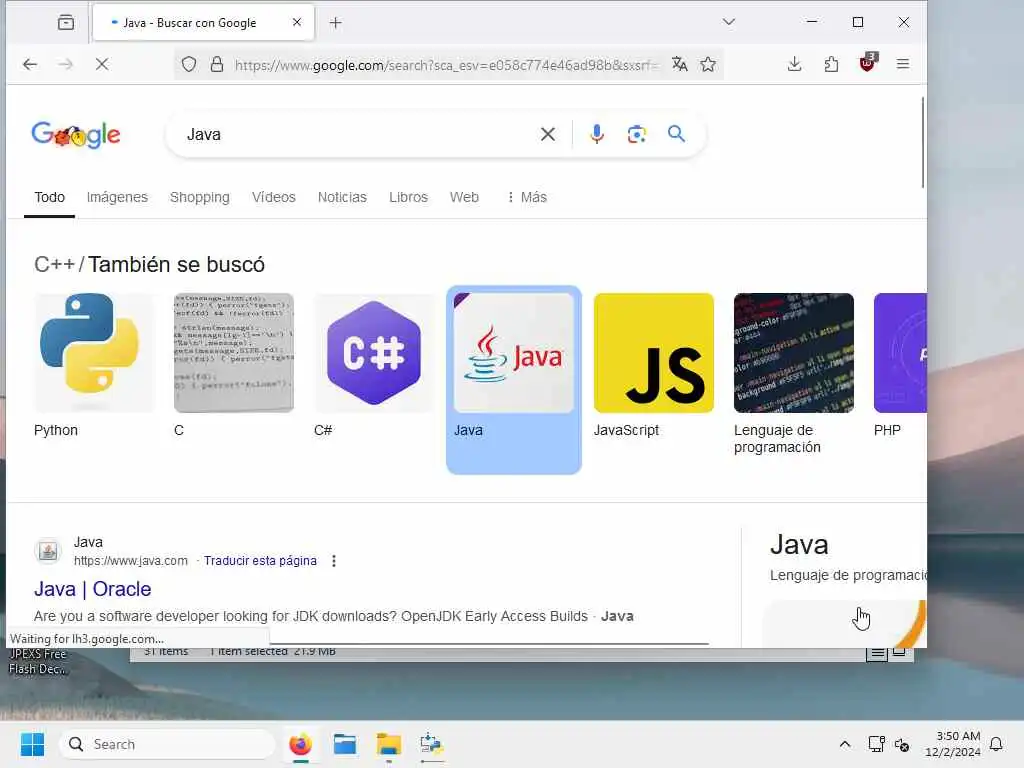The width and height of the screenshot is (1024, 768).
Task: Open tracking protection shield icon
Action: pyautogui.click(x=189, y=65)
